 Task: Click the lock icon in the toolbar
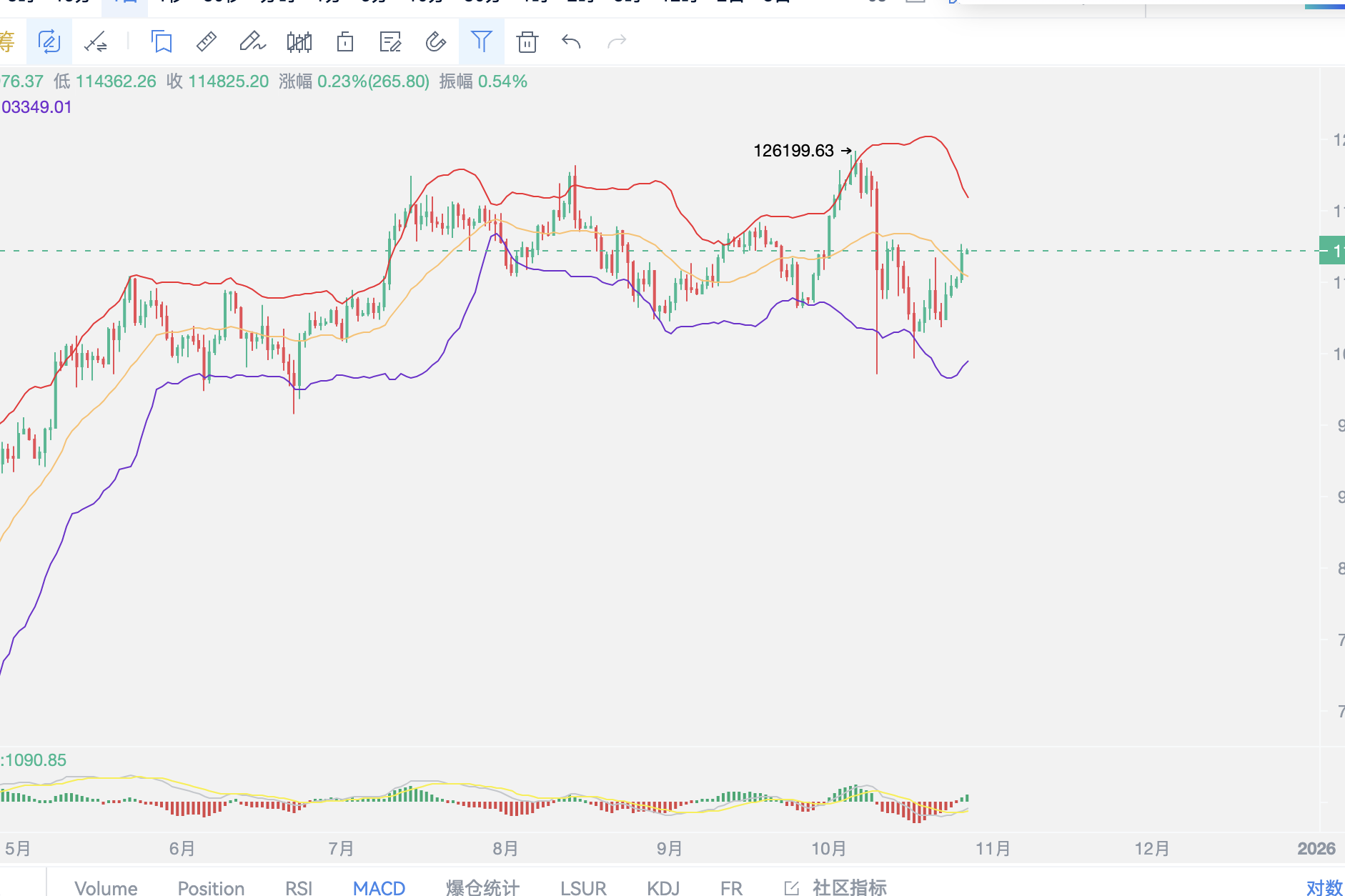click(x=345, y=42)
